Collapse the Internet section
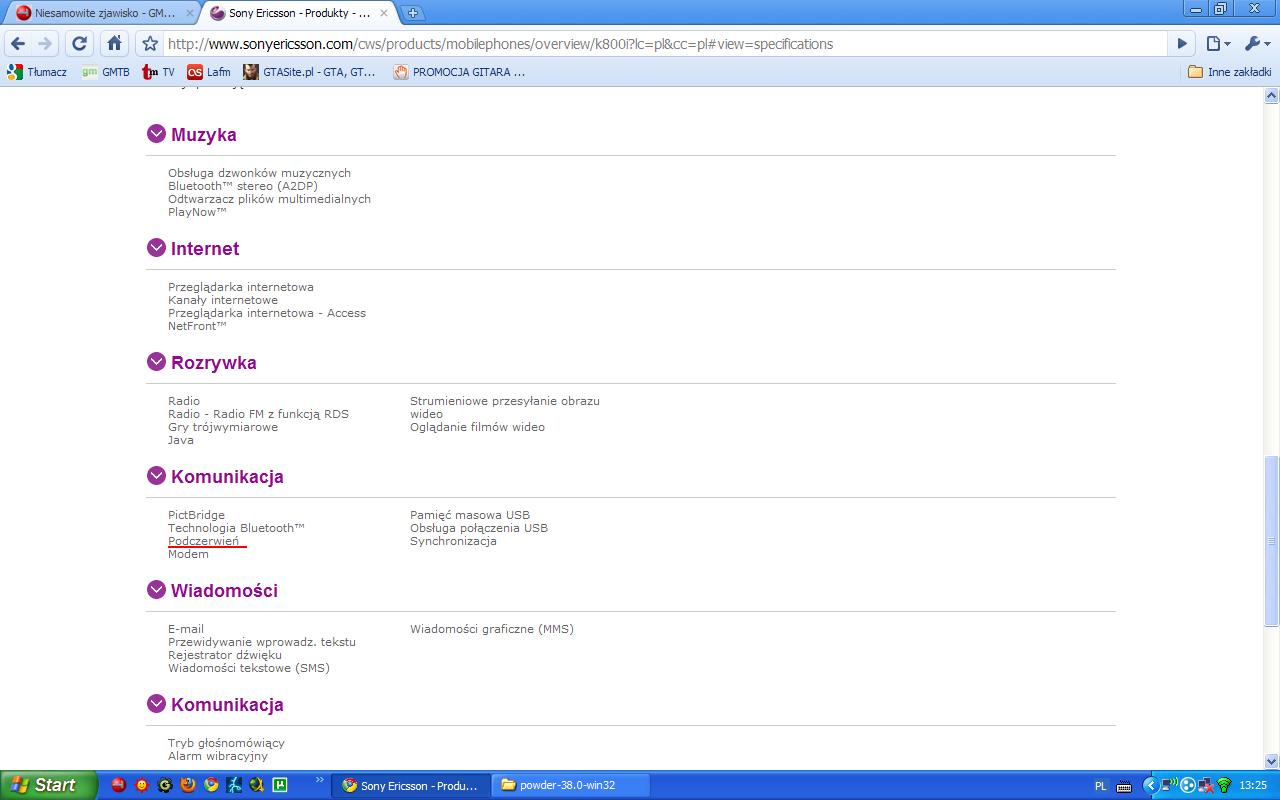The width and height of the screenshot is (1280, 800). tap(156, 248)
